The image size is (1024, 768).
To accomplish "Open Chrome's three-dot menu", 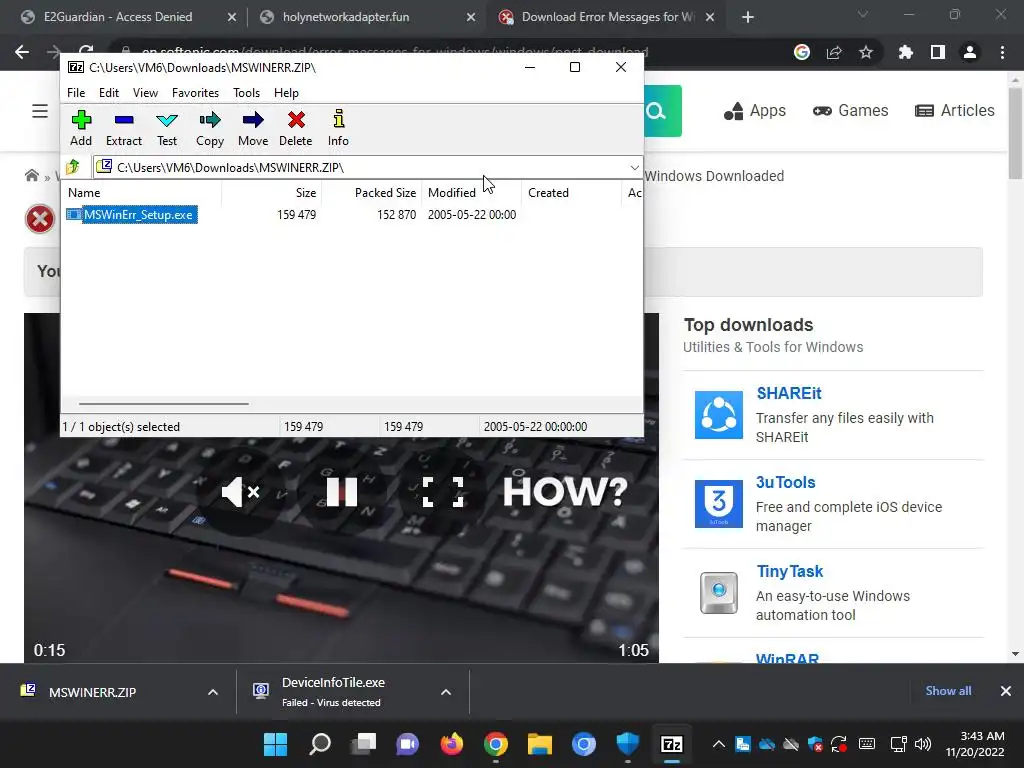I will click(x=1002, y=52).
